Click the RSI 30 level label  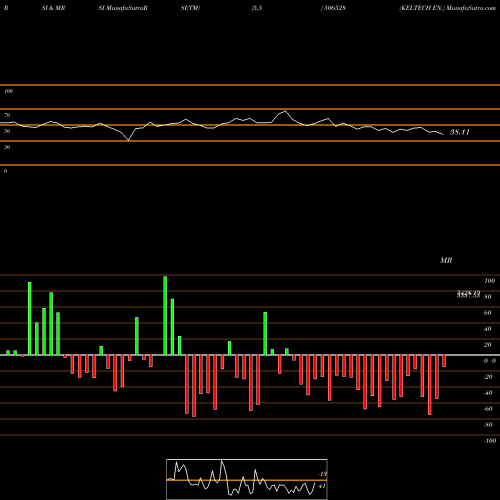point(7,147)
